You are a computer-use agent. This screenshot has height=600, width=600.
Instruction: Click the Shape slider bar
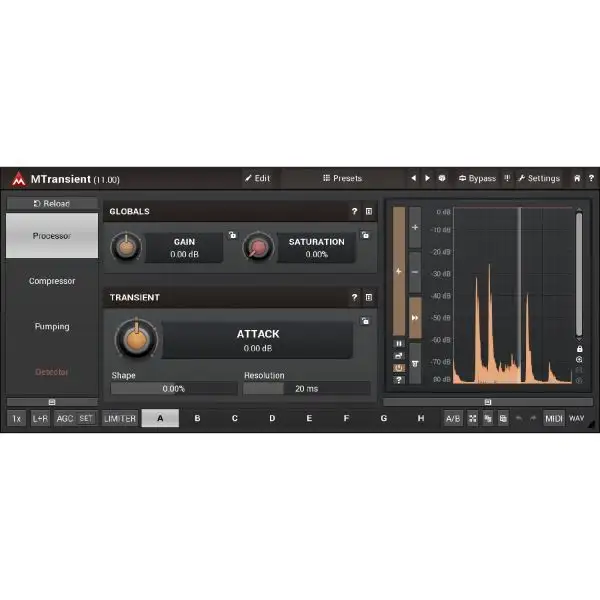click(x=174, y=389)
